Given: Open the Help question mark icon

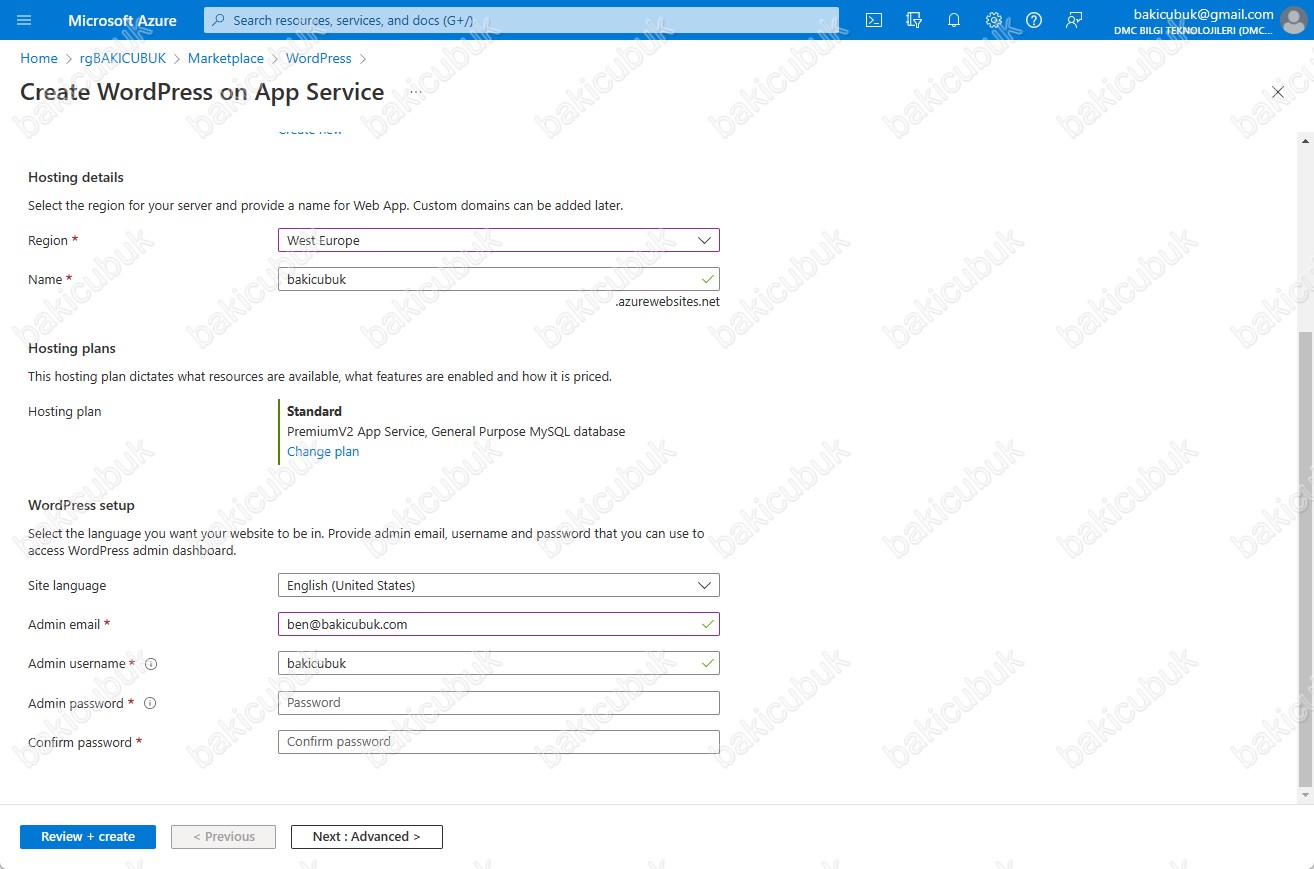Looking at the screenshot, I should tap(1034, 20).
